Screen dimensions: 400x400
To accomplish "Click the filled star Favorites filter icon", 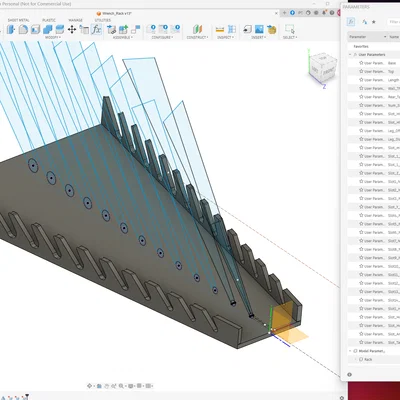I will tap(374, 22).
